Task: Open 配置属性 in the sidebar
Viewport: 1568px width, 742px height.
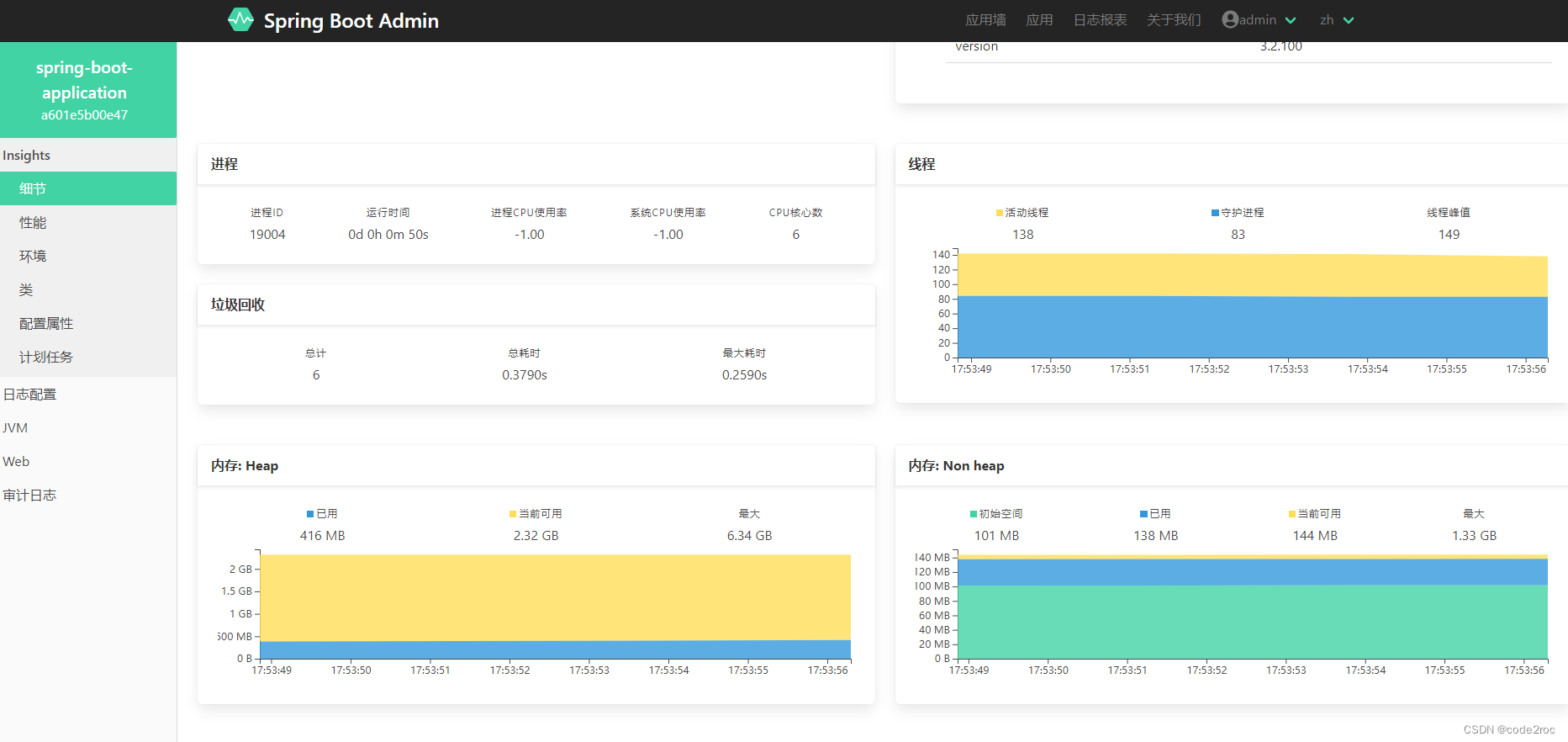Action: tap(88, 323)
